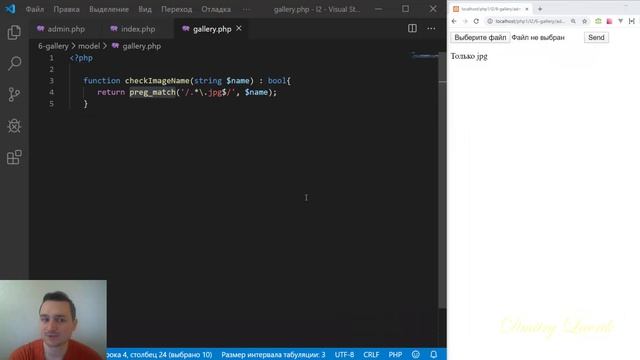The width and height of the screenshot is (640, 360).
Task: Expand gallery.php breadcrumb symbols
Action: coord(141,46)
